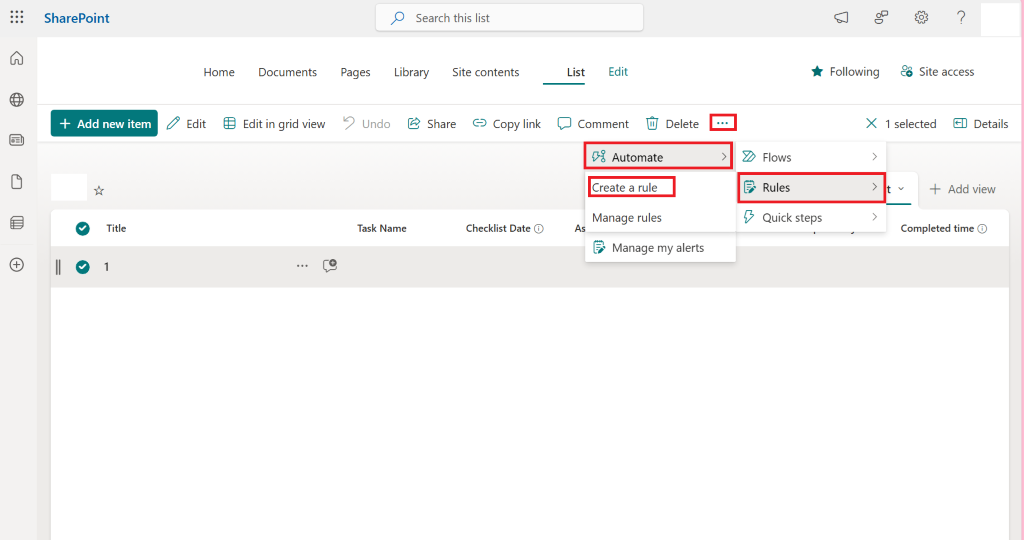The height and width of the screenshot is (540, 1024).
Task: Open the Pages nav link
Action: coord(355,72)
